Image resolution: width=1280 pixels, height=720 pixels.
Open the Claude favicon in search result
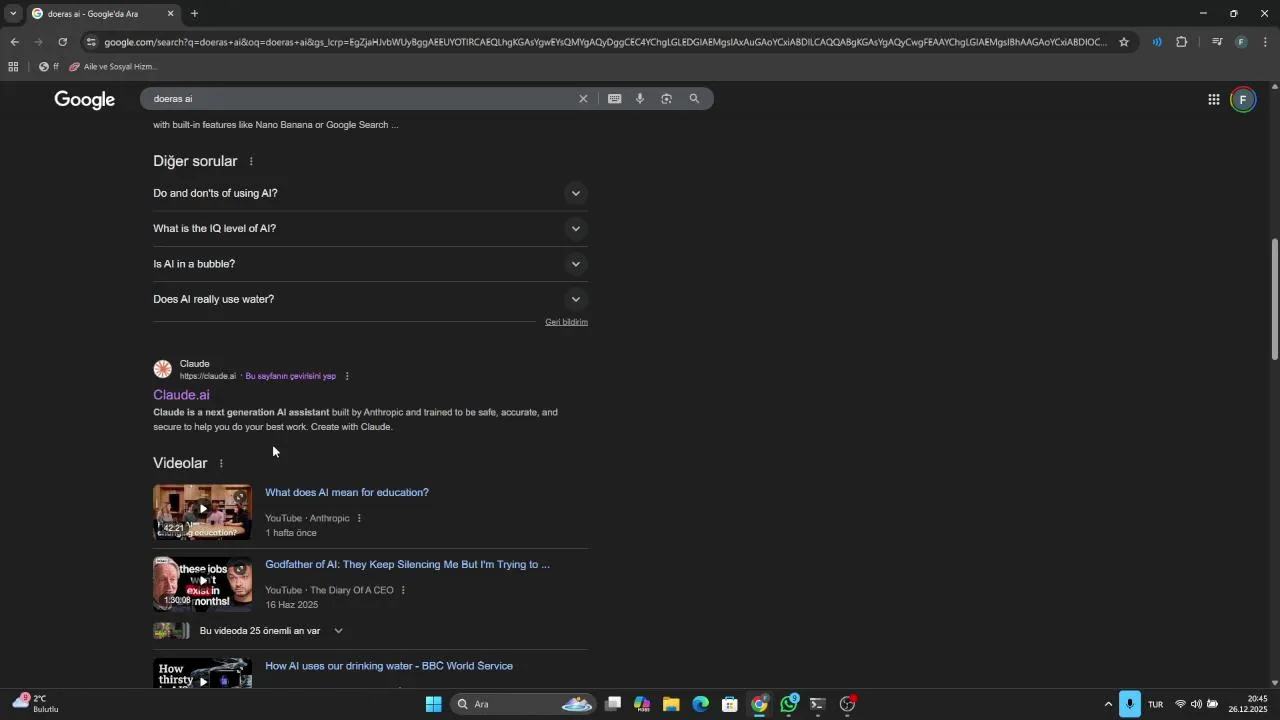[162, 369]
